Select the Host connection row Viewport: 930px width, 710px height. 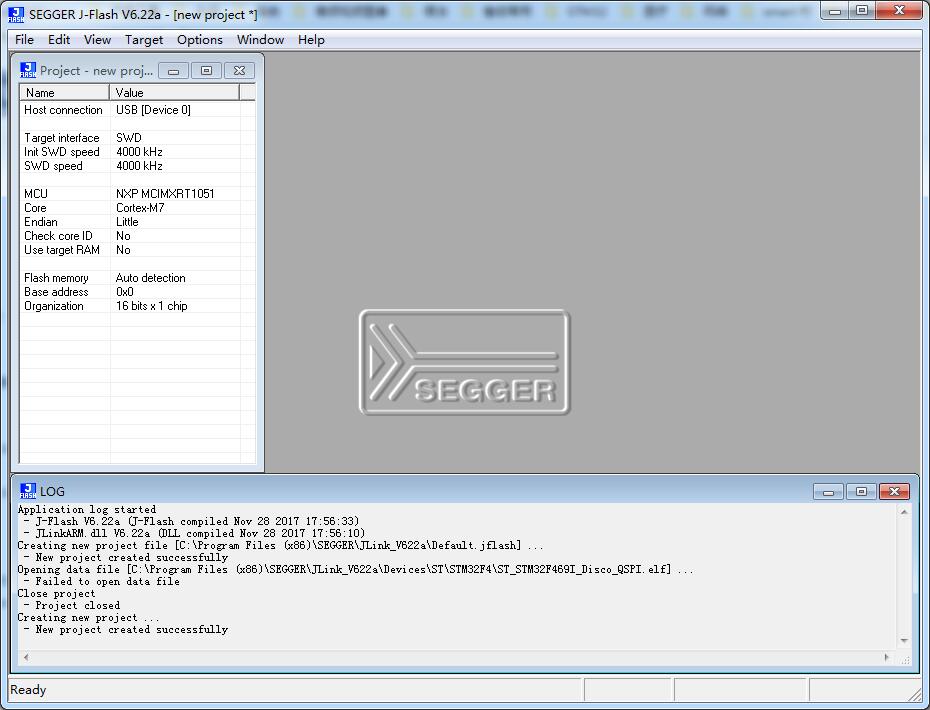point(138,110)
